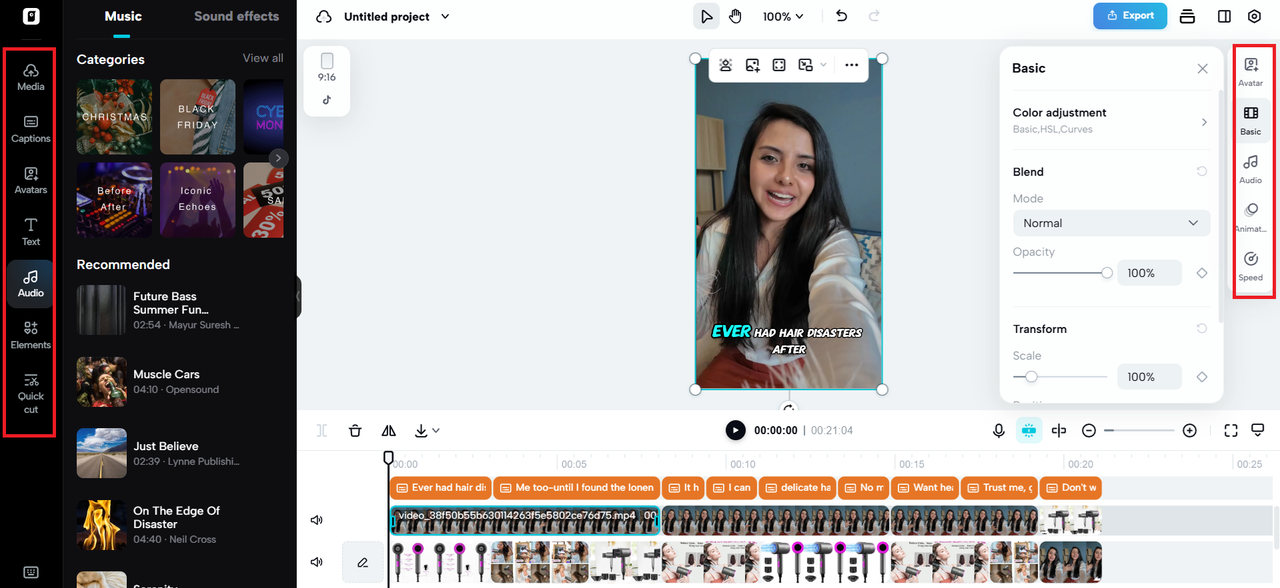1280x588 pixels.
Task: Open the Text panel
Action: tap(31, 232)
